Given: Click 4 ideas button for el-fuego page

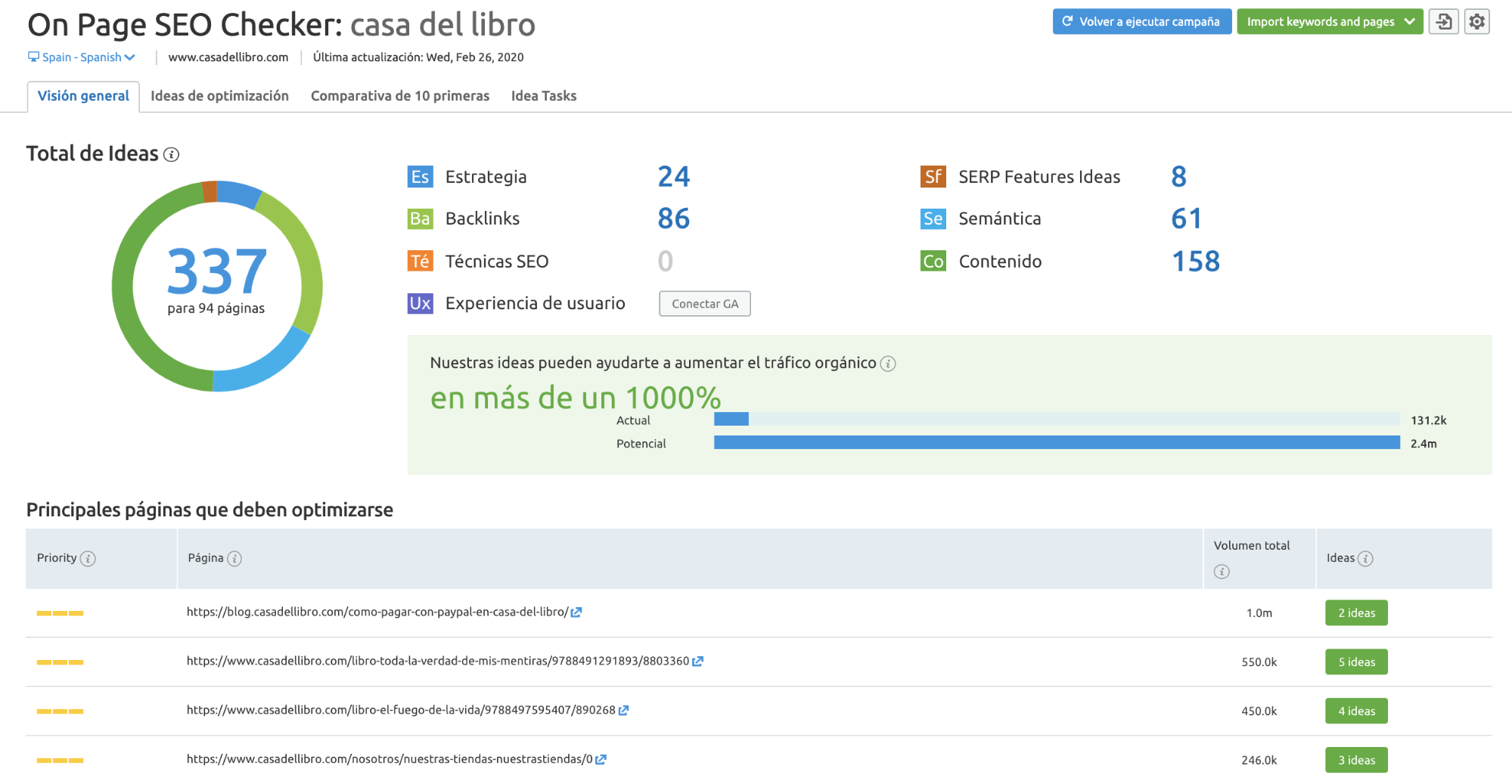Looking at the screenshot, I should tap(1356, 711).
